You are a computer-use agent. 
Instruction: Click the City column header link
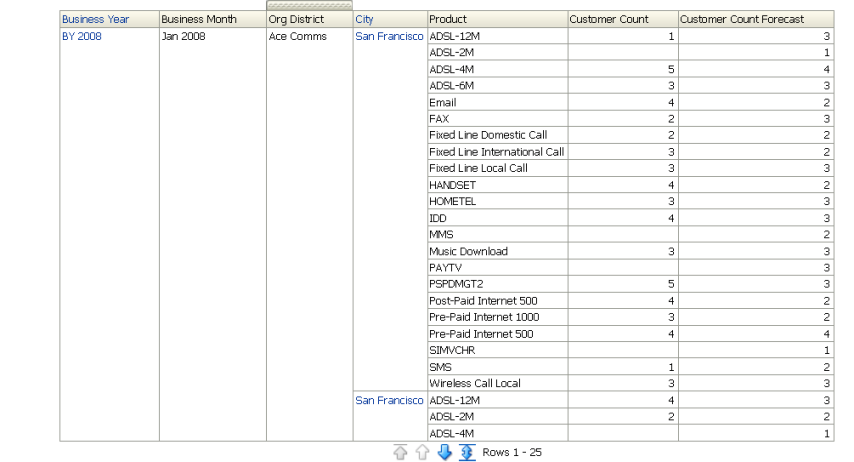pyautogui.click(x=364, y=19)
